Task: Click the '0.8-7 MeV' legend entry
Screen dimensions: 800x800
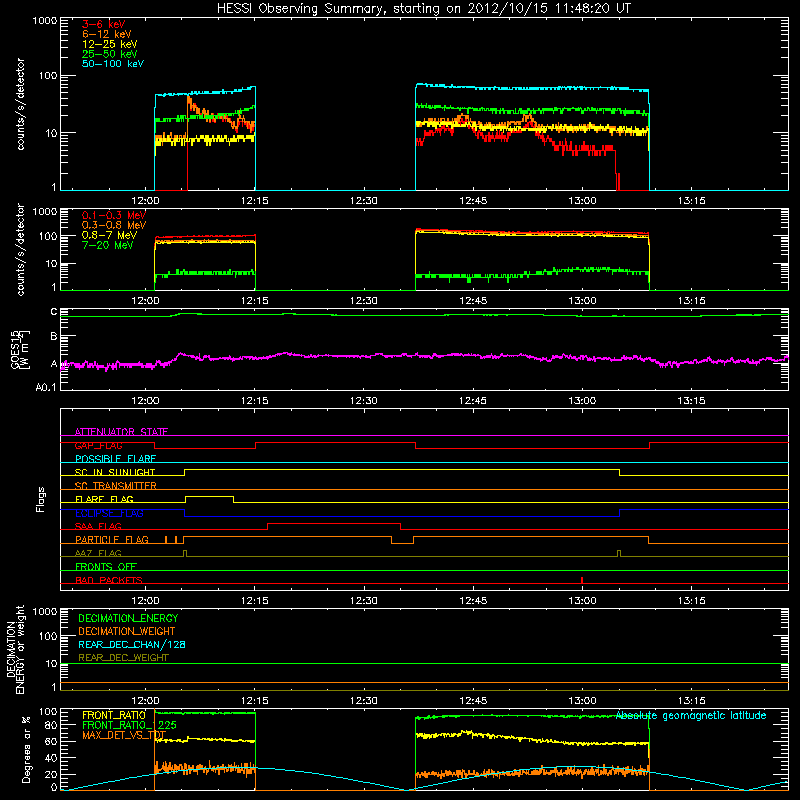Action: pos(109,235)
